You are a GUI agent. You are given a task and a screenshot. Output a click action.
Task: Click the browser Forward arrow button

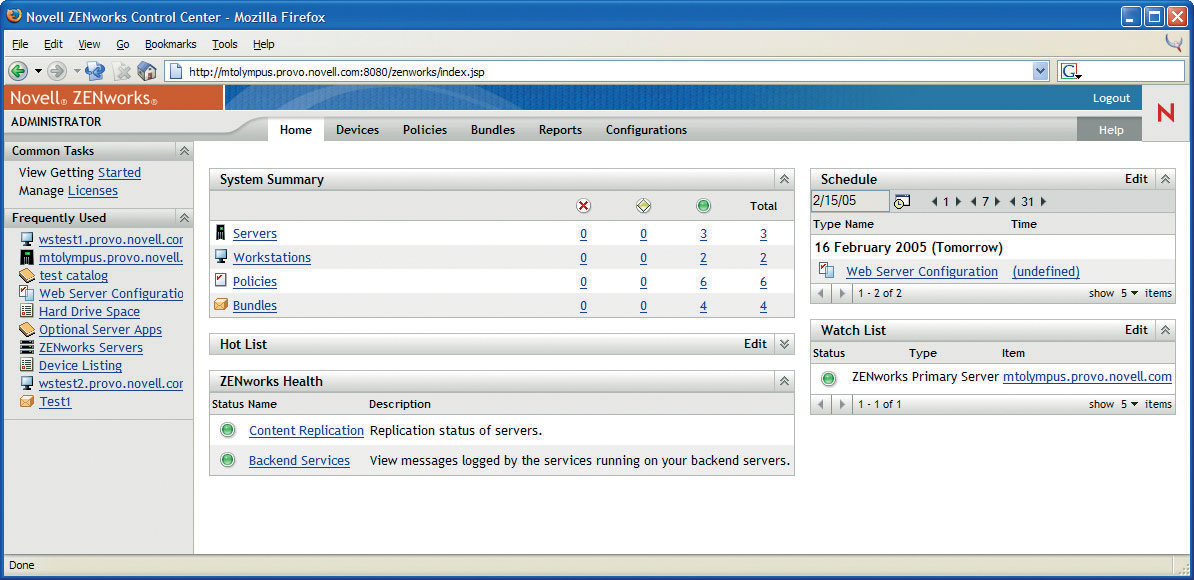pos(56,72)
